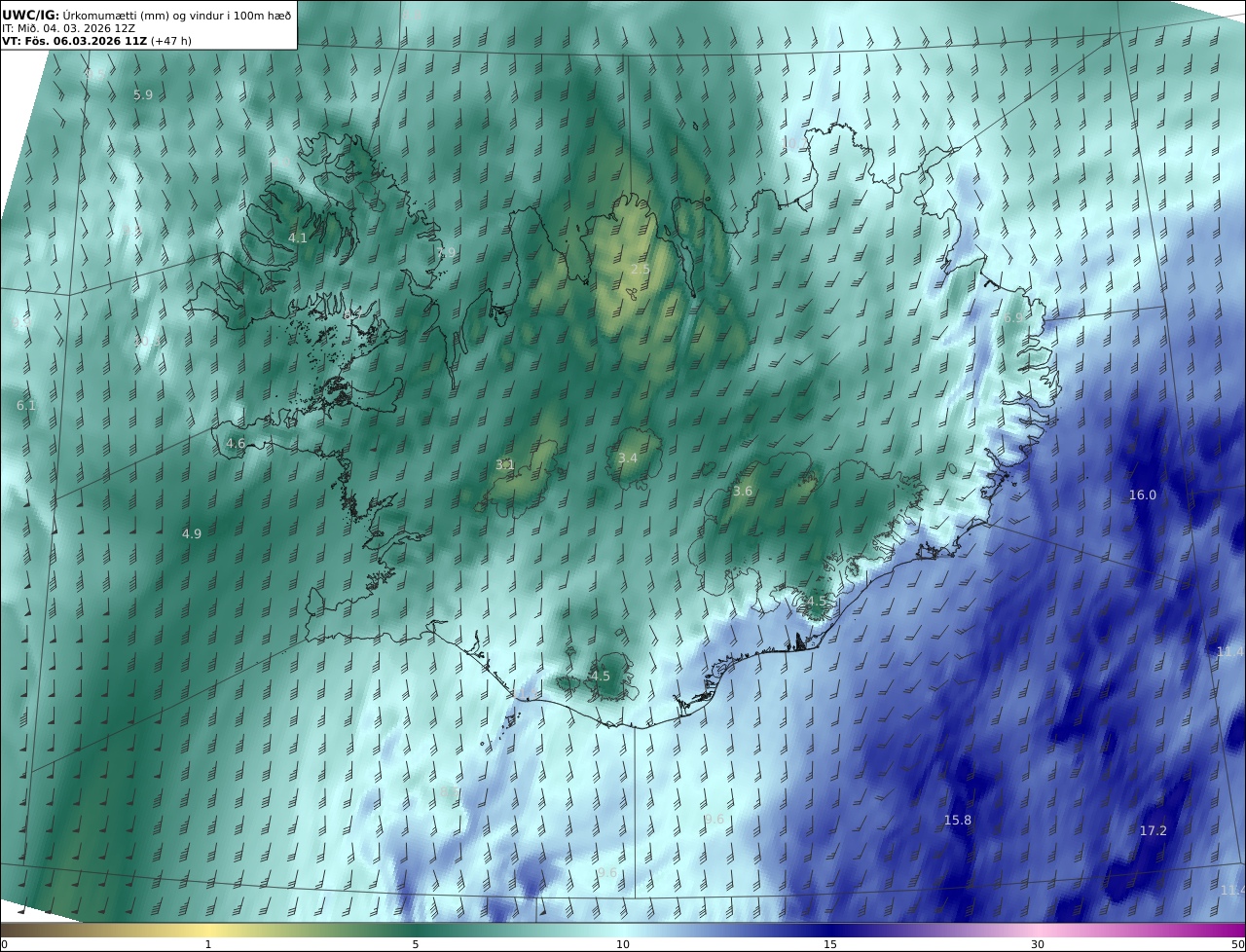The height and width of the screenshot is (952, 1246).
Task: Click the map value label 16.0
Action: [1143, 494]
